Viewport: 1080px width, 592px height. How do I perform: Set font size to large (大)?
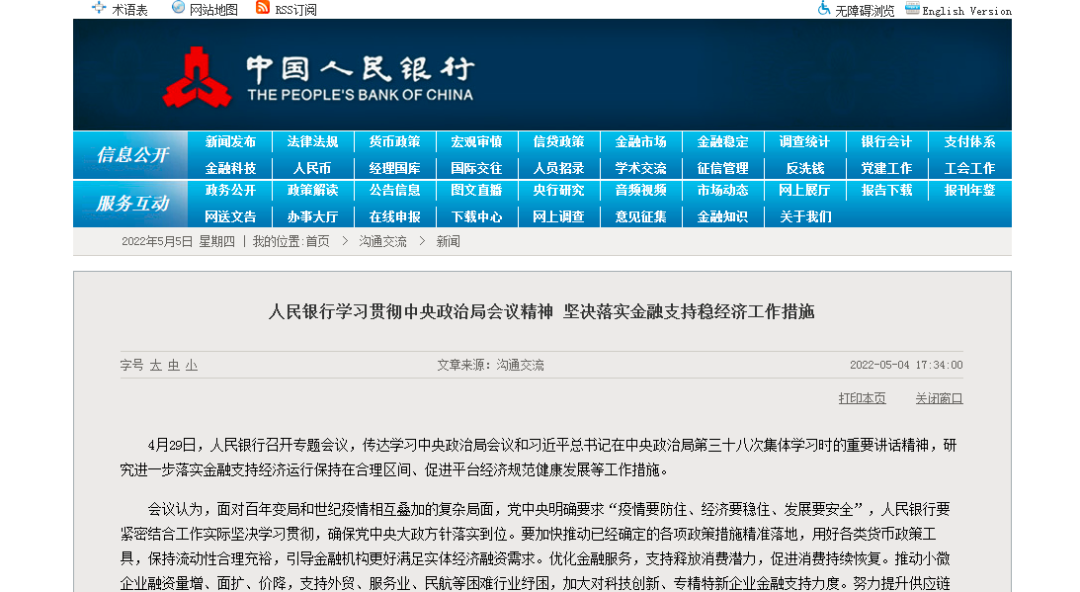click(155, 366)
